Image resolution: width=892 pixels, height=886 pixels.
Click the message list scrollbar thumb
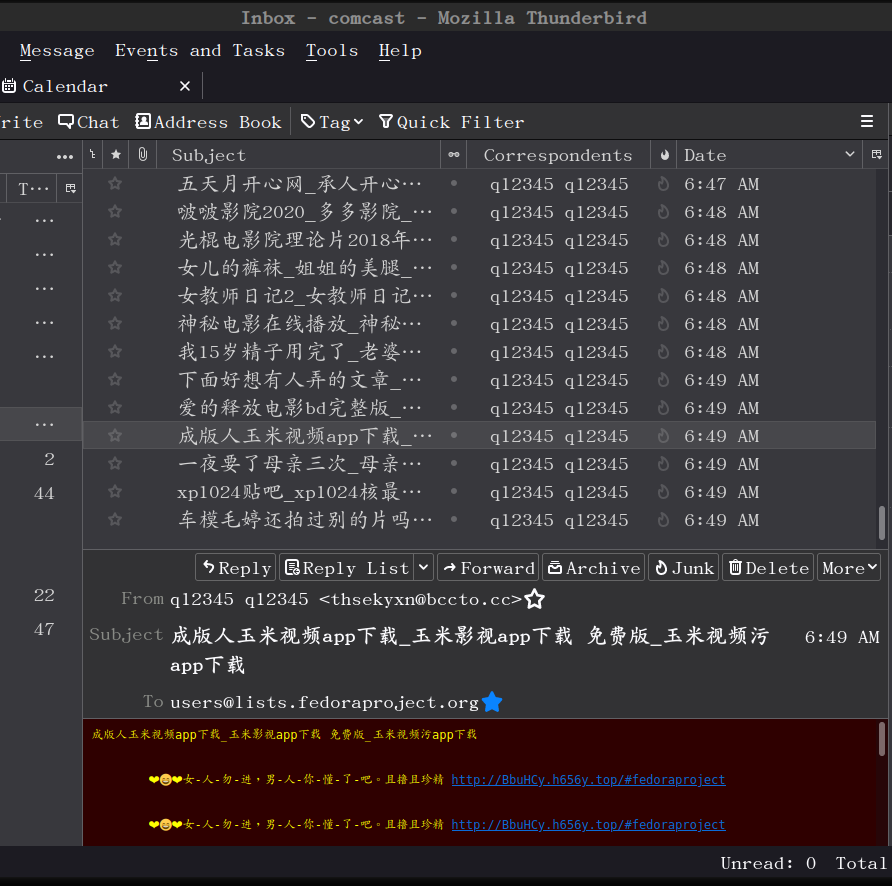882,522
